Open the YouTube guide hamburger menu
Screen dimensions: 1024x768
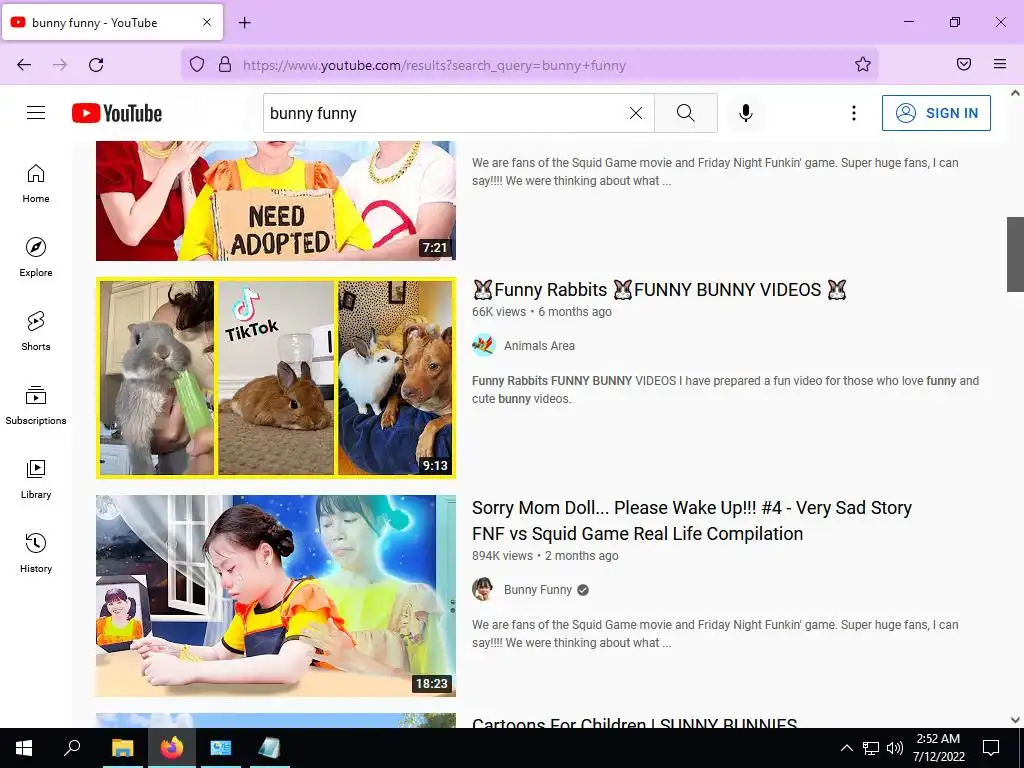pos(36,113)
